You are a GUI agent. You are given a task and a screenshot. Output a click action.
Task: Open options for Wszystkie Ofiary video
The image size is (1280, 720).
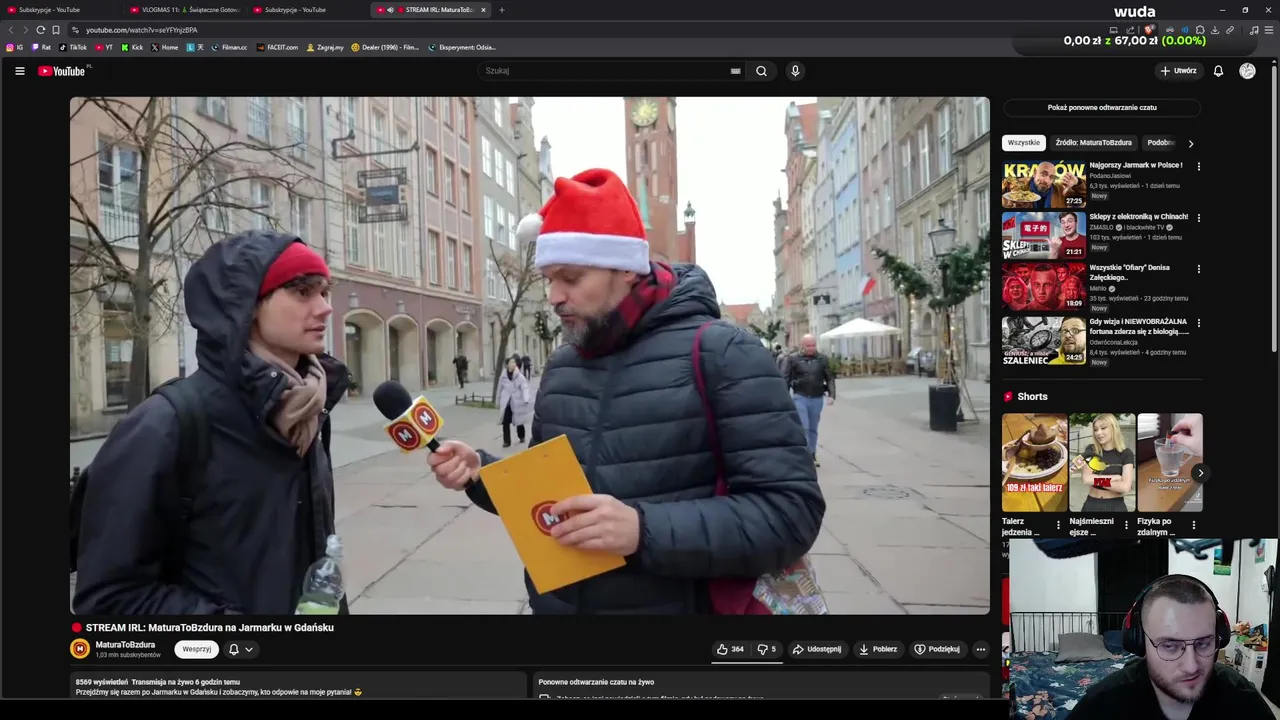pos(1198,268)
